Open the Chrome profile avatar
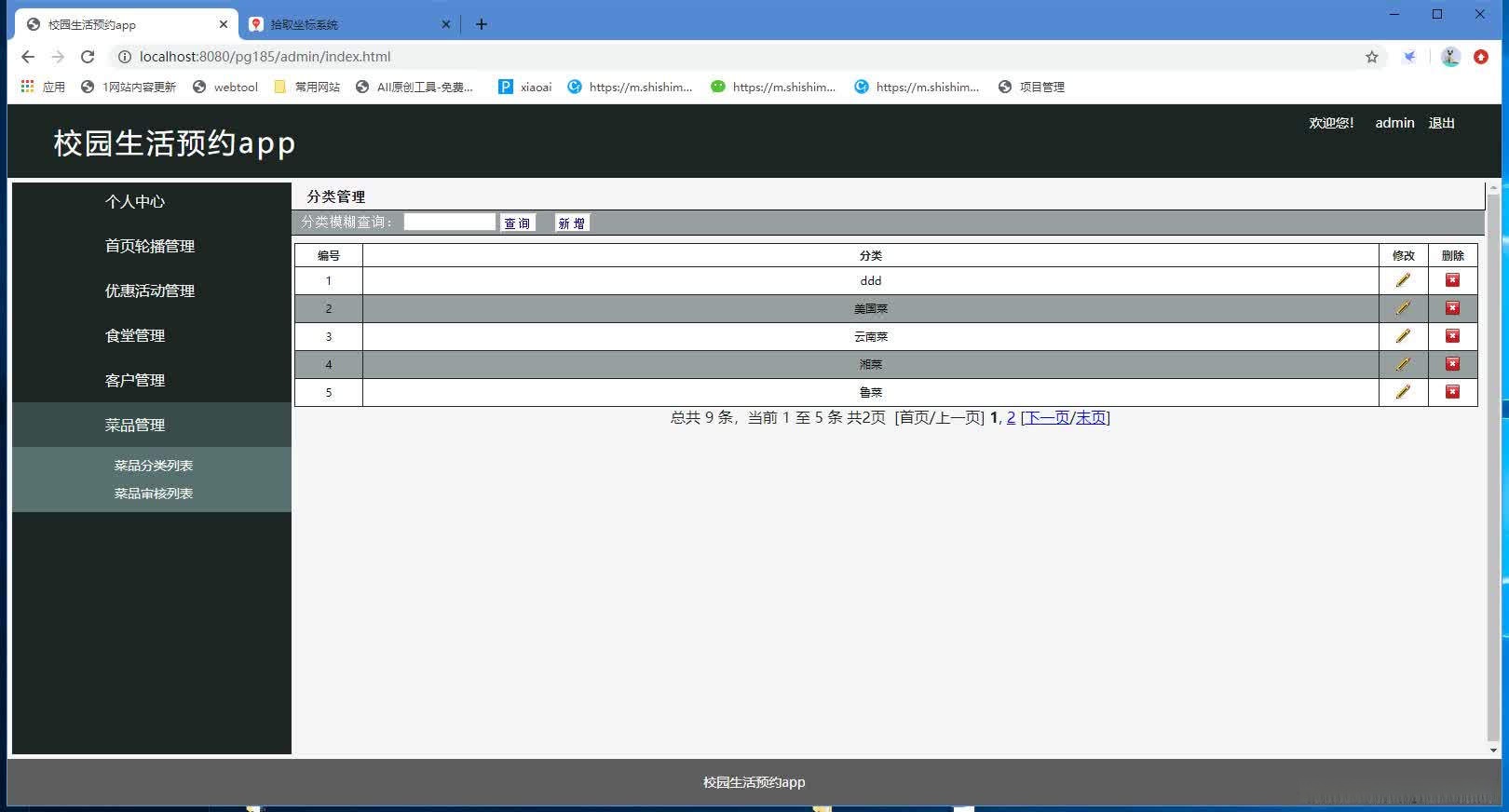The height and width of the screenshot is (812, 1509). [x=1450, y=57]
